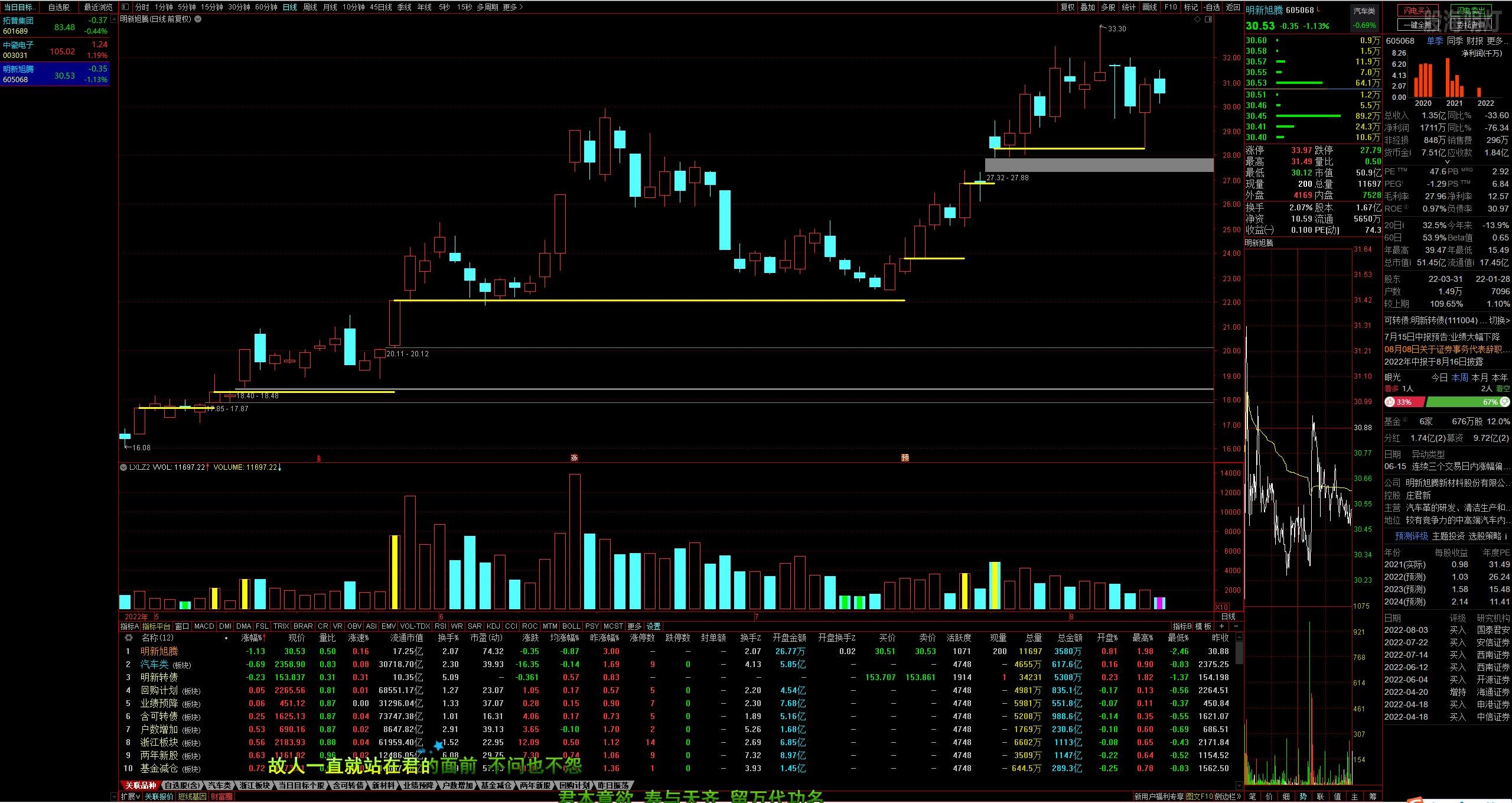Select the 日线 daily period
This screenshot has width=1512, height=803.
pyautogui.click(x=289, y=7)
